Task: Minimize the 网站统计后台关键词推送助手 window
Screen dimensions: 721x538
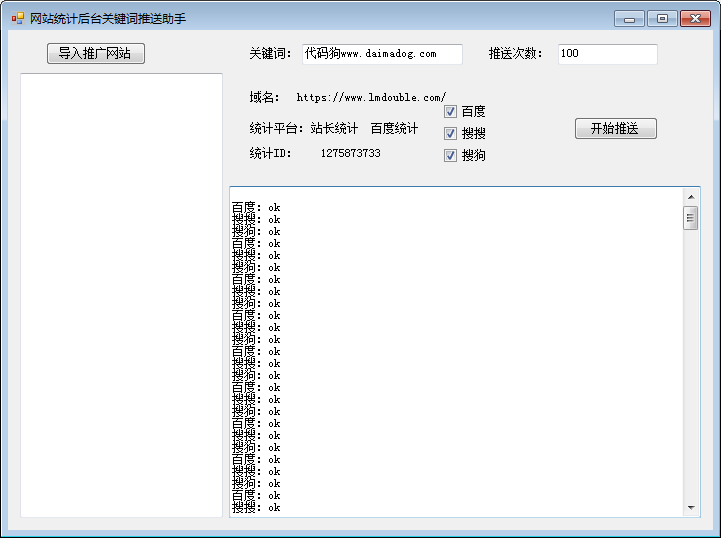Action: (x=629, y=19)
